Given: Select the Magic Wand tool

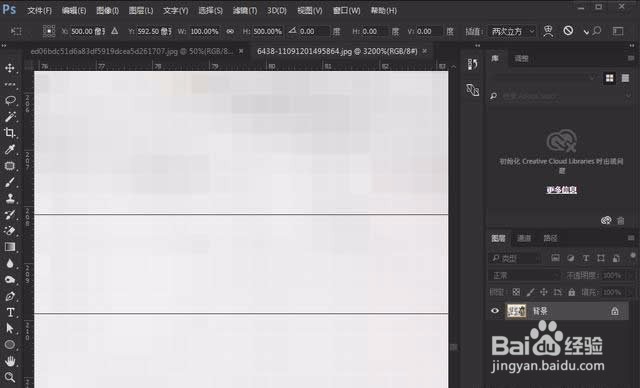Looking at the screenshot, I should (x=10, y=117).
